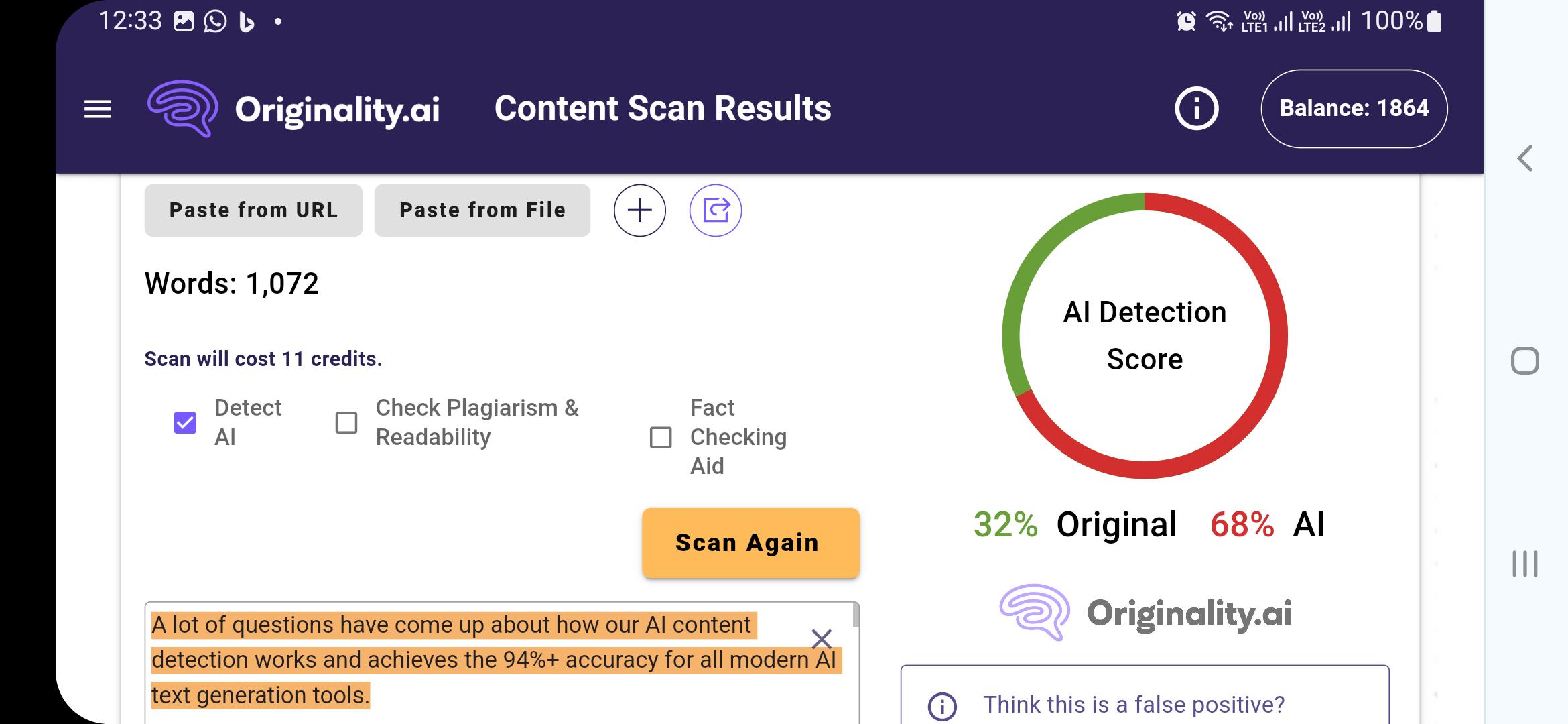The image size is (1568, 724).
Task: Expand the right edge panel chevron
Action: [1525, 158]
